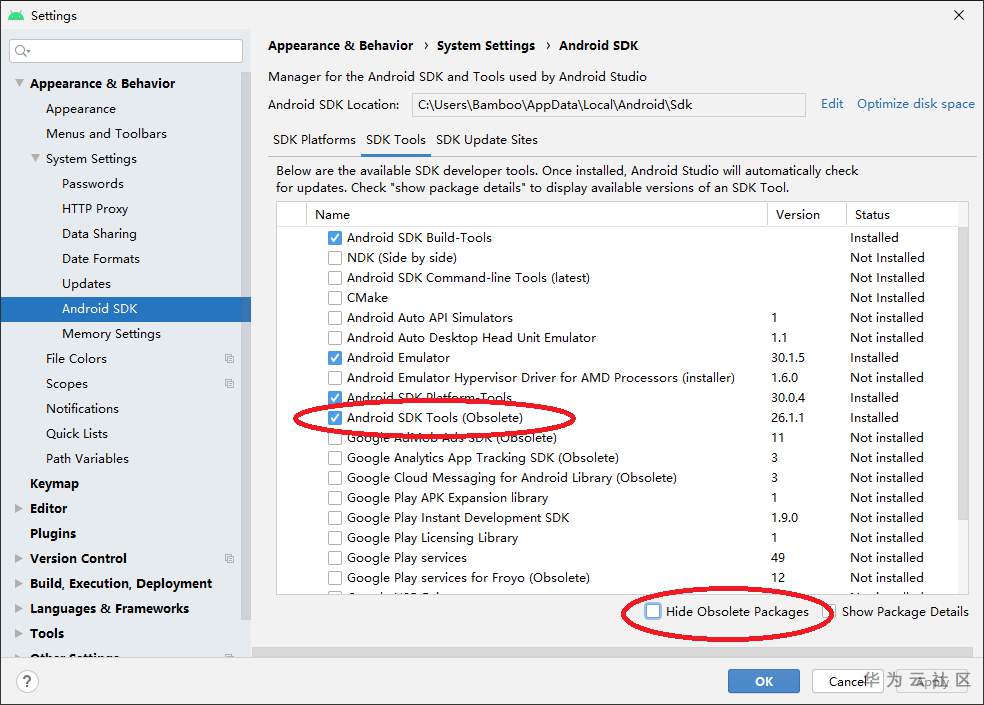Check the NDK (Side by side) checkbox
Image resolution: width=984 pixels, height=705 pixels.
click(335, 258)
